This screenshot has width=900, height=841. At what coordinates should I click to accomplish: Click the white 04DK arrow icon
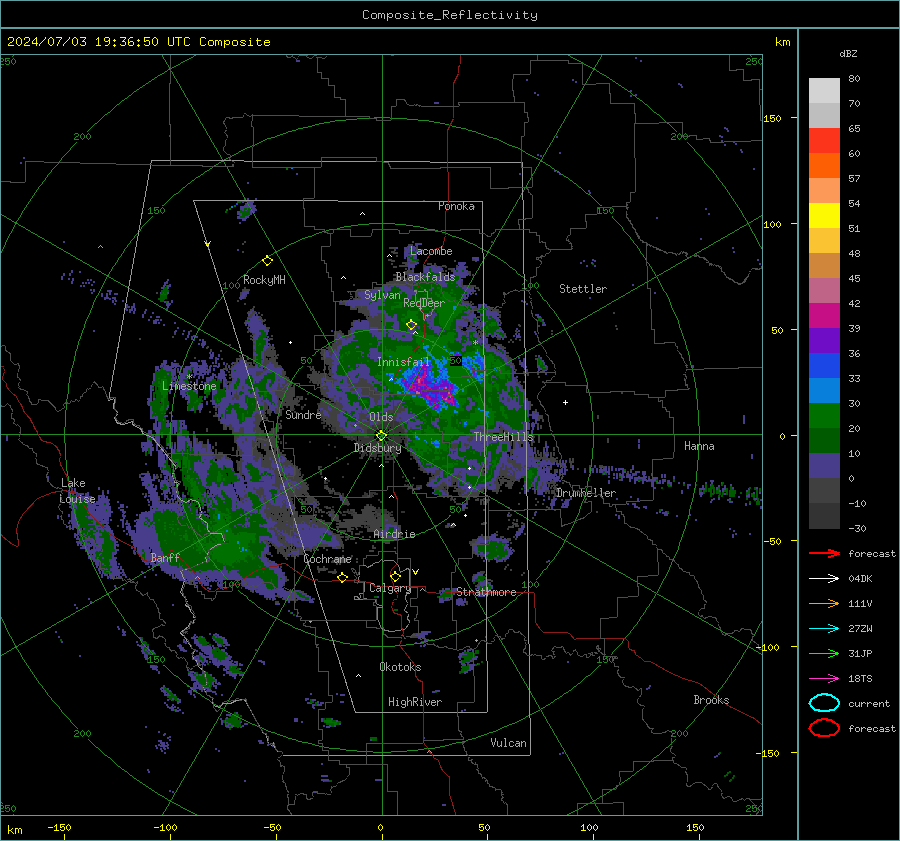(824, 579)
